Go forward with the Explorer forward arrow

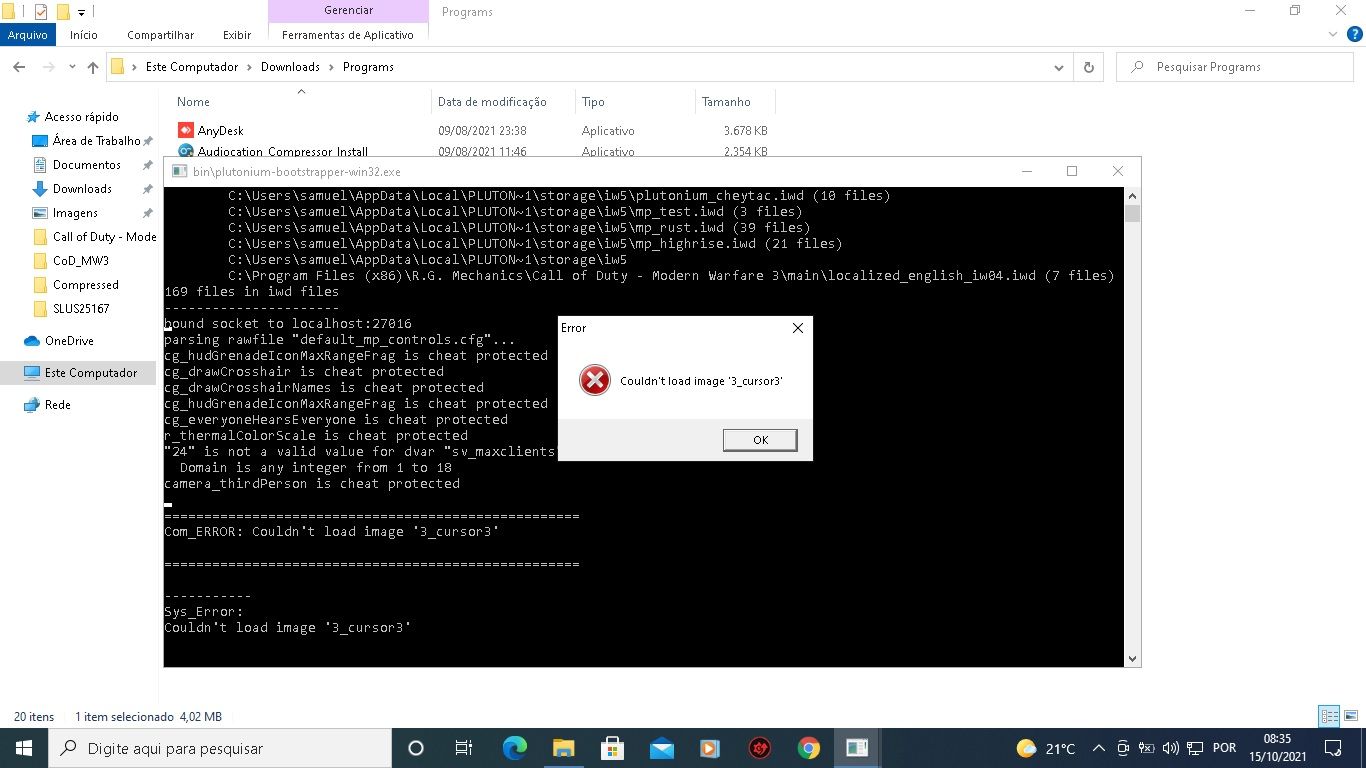(x=48, y=67)
